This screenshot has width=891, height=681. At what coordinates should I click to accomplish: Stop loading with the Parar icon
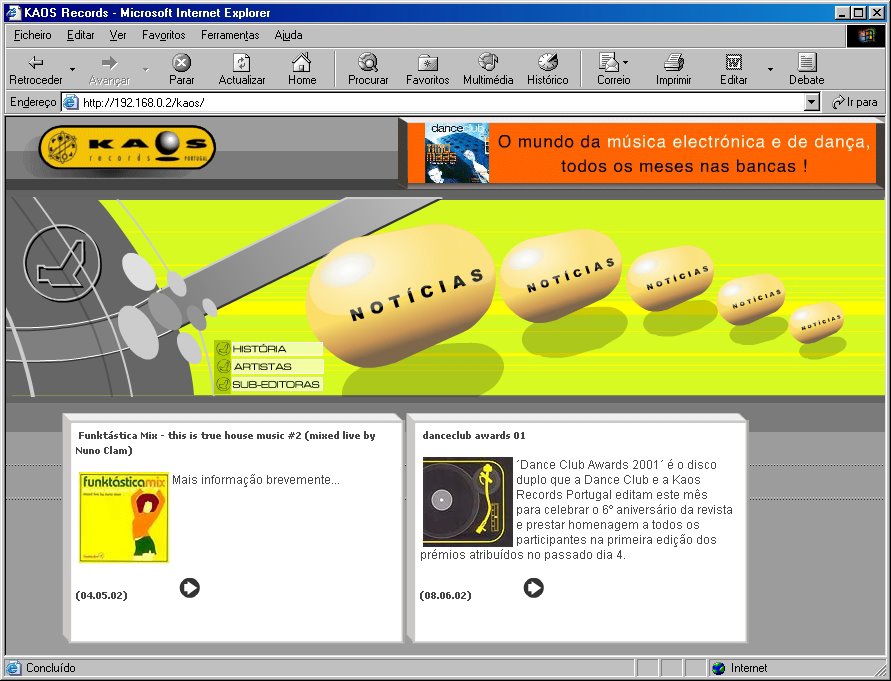click(181, 62)
